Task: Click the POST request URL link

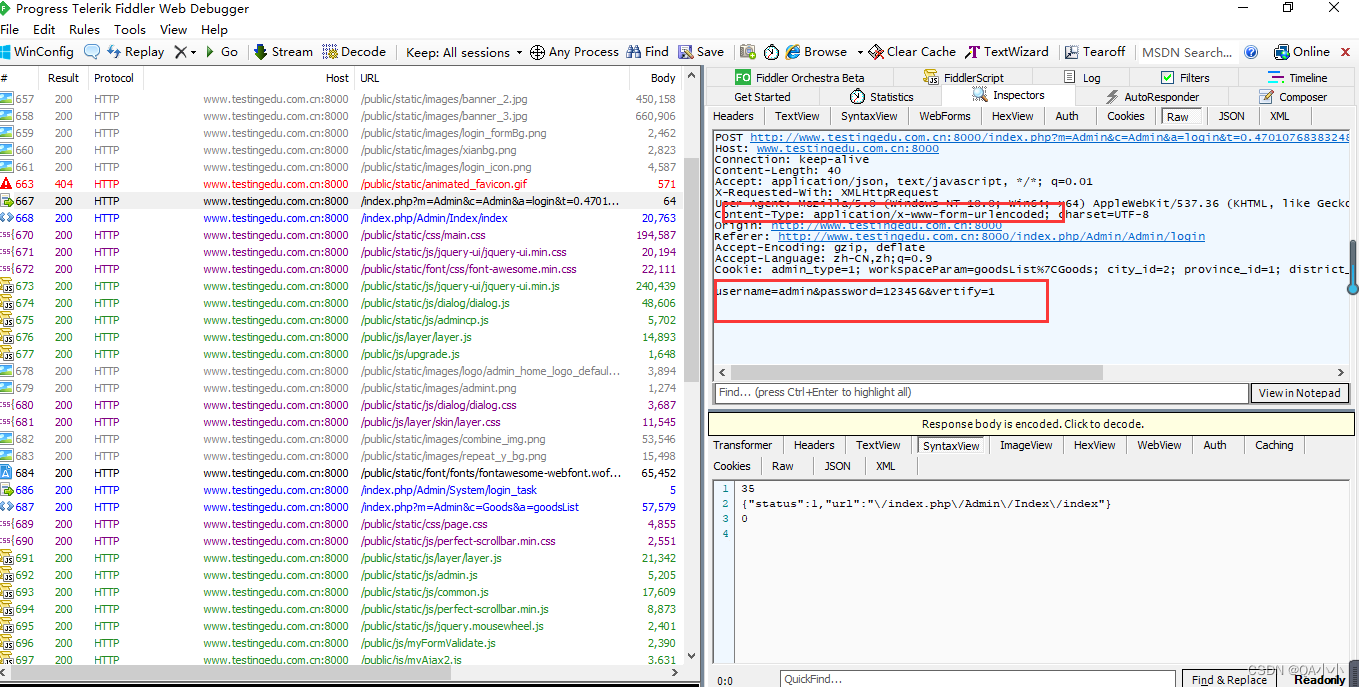Action: click(x=1050, y=137)
